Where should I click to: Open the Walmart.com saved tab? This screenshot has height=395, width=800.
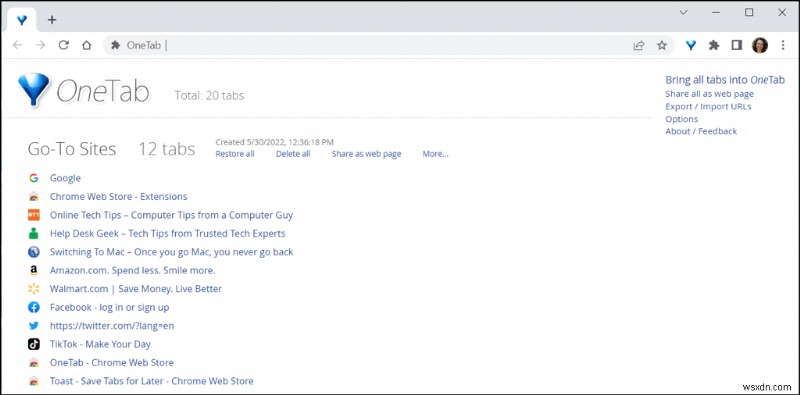point(136,289)
